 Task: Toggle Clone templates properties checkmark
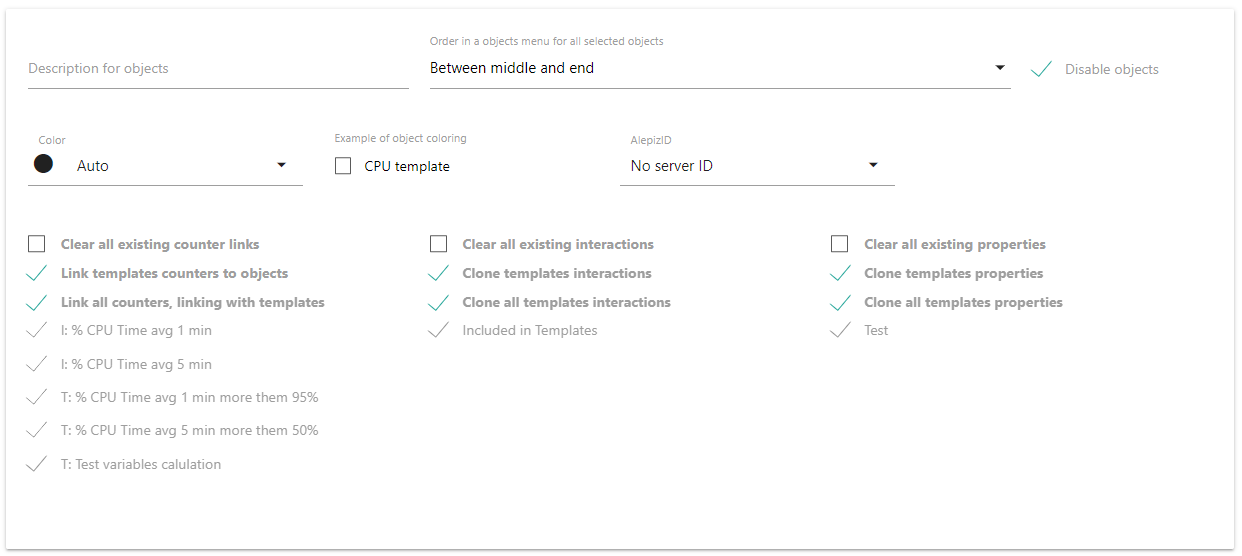pyautogui.click(x=840, y=273)
